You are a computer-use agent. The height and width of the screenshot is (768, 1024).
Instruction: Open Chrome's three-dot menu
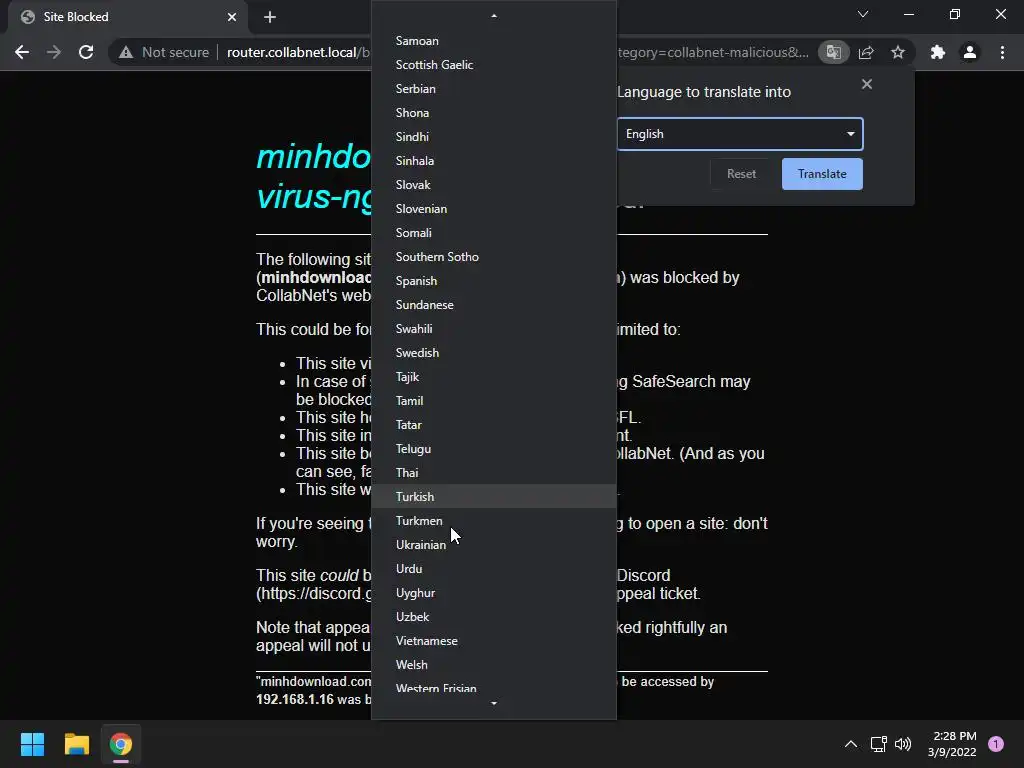click(1002, 52)
